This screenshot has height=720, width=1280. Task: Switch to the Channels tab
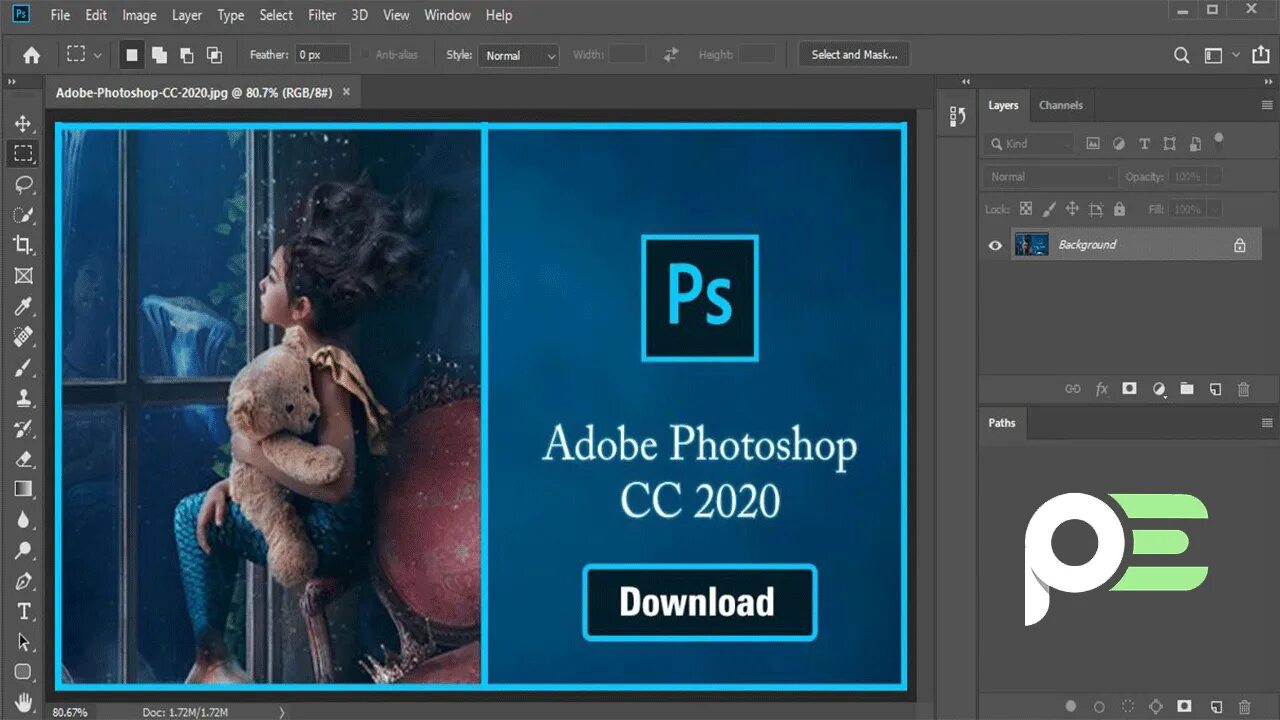[x=1060, y=105]
